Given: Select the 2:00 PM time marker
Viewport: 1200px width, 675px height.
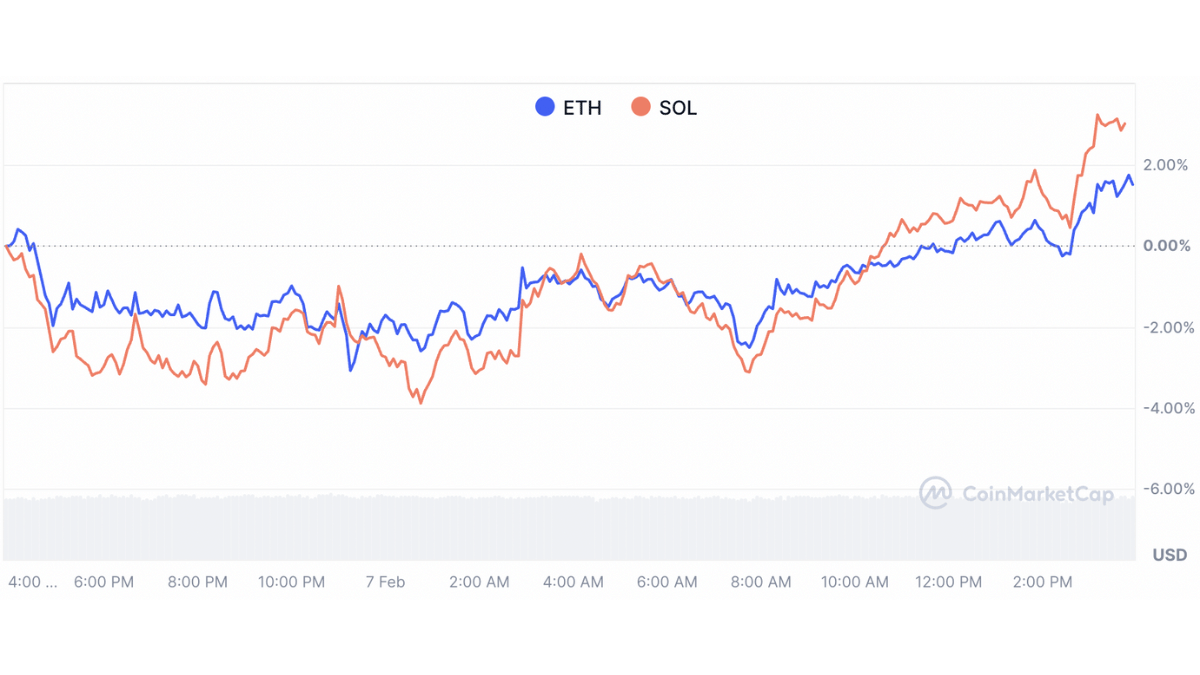Looking at the screenshot, I should pyautogui.click(x=1042, y=583).
